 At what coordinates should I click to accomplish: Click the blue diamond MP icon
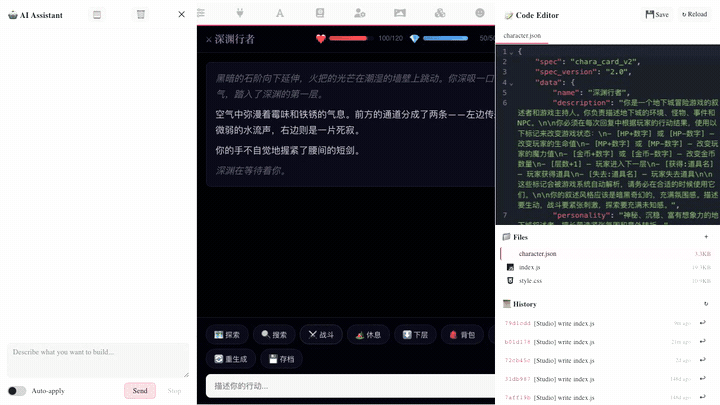coord(415,39)
